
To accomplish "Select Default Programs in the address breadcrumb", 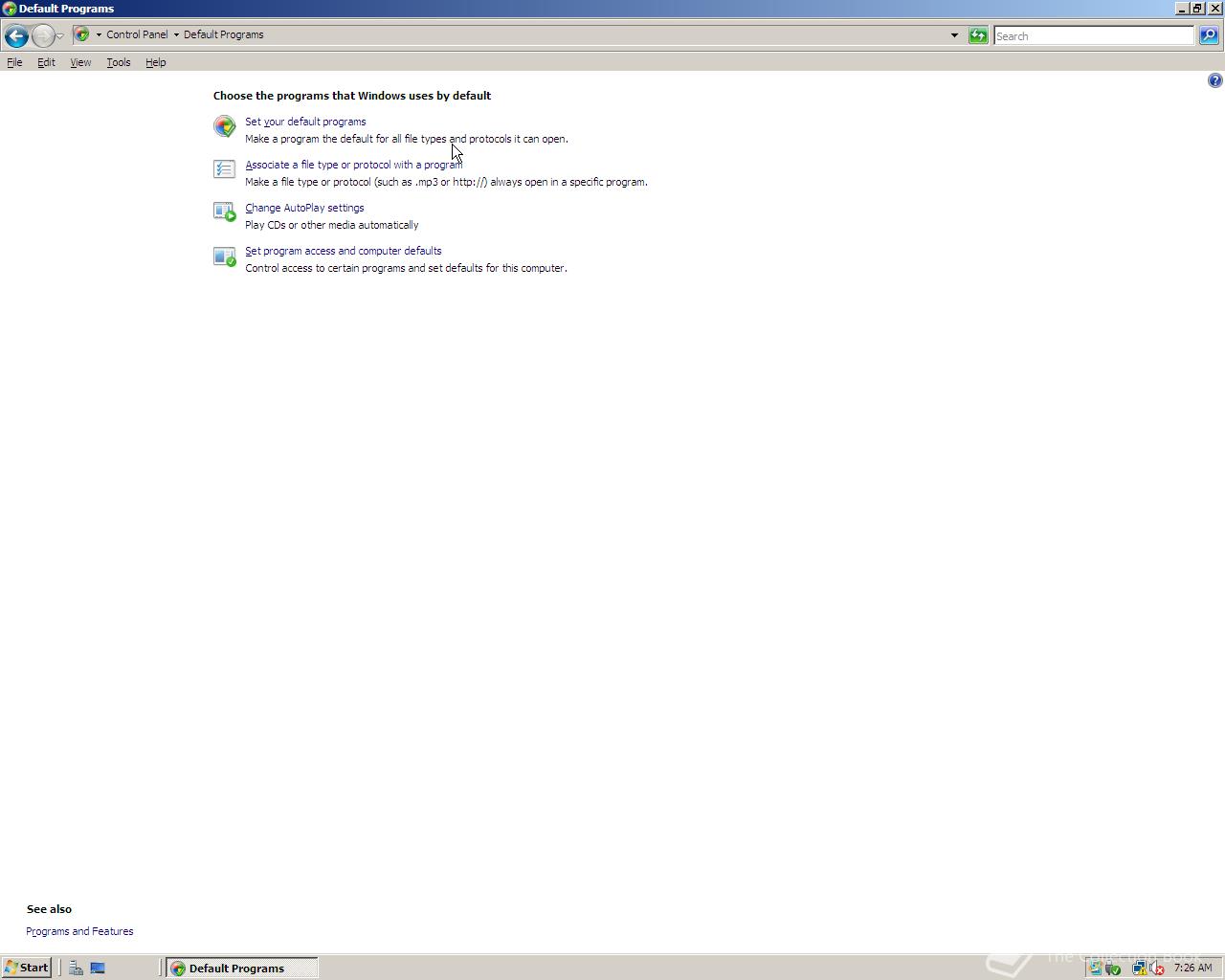I will tap(223, 34).
